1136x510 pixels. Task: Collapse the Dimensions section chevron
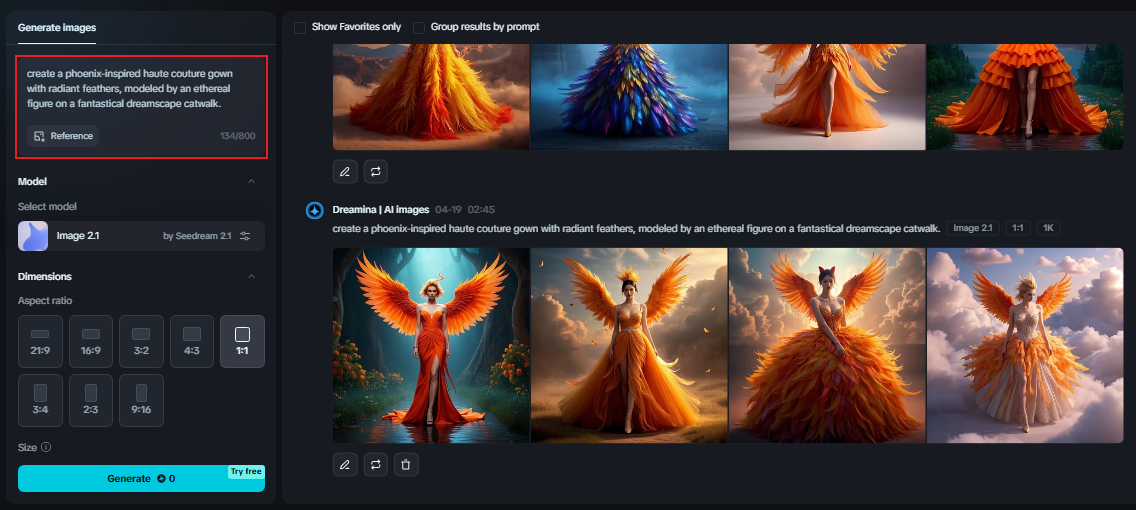tap(251, 276)
